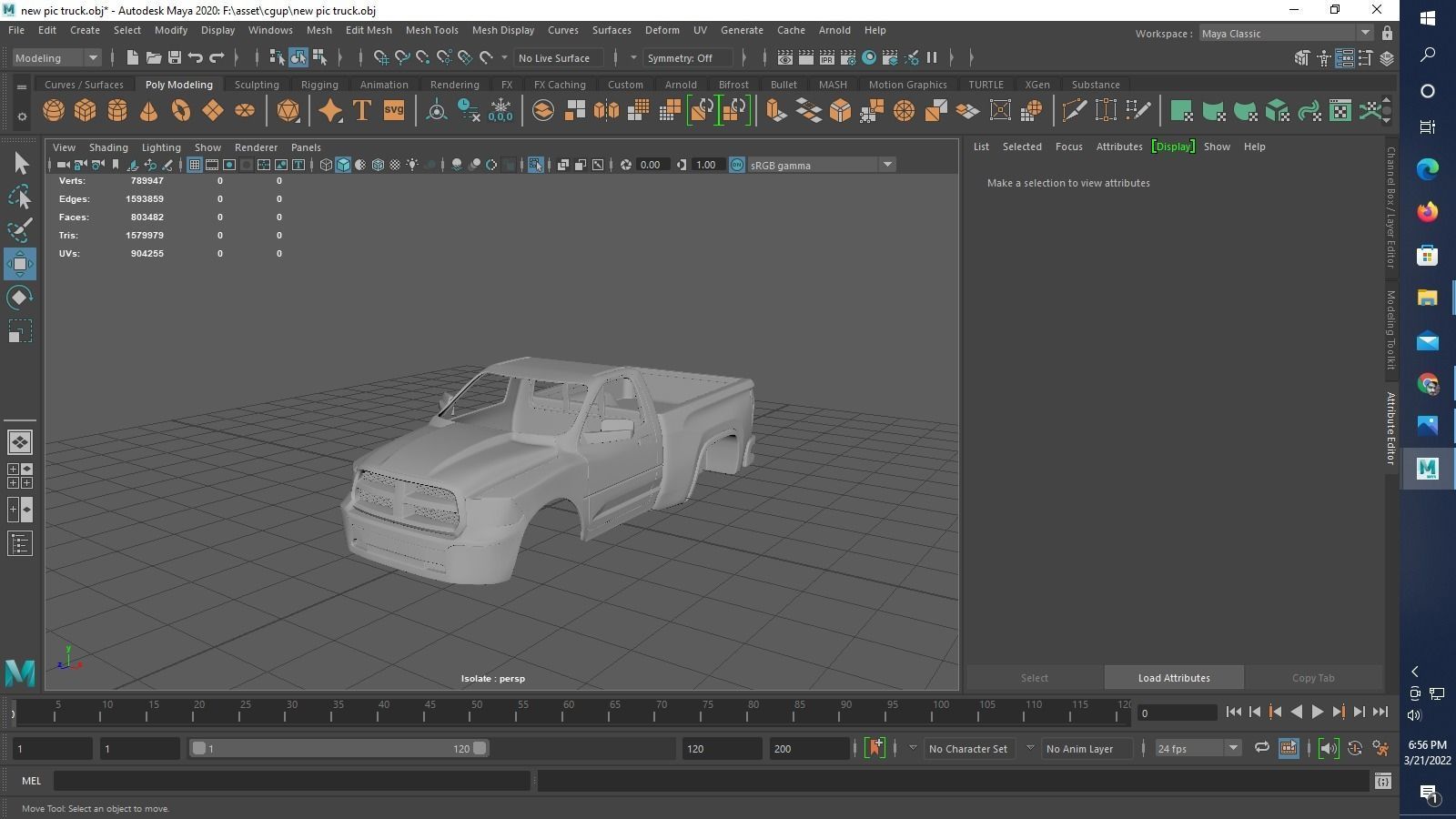Select the Scale tool in the toolbox

20,331
